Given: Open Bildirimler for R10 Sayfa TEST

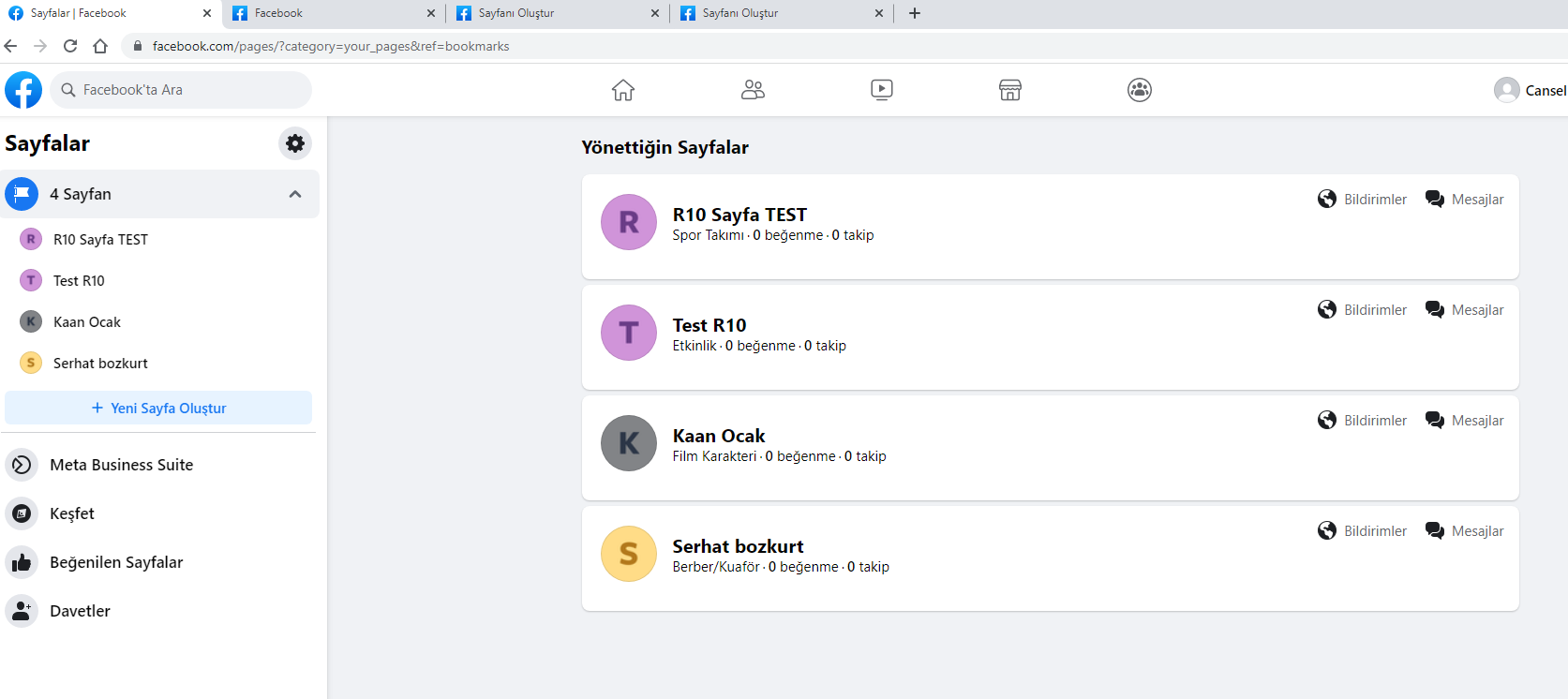Looking at the screenshot, I should coord(1375,200).
